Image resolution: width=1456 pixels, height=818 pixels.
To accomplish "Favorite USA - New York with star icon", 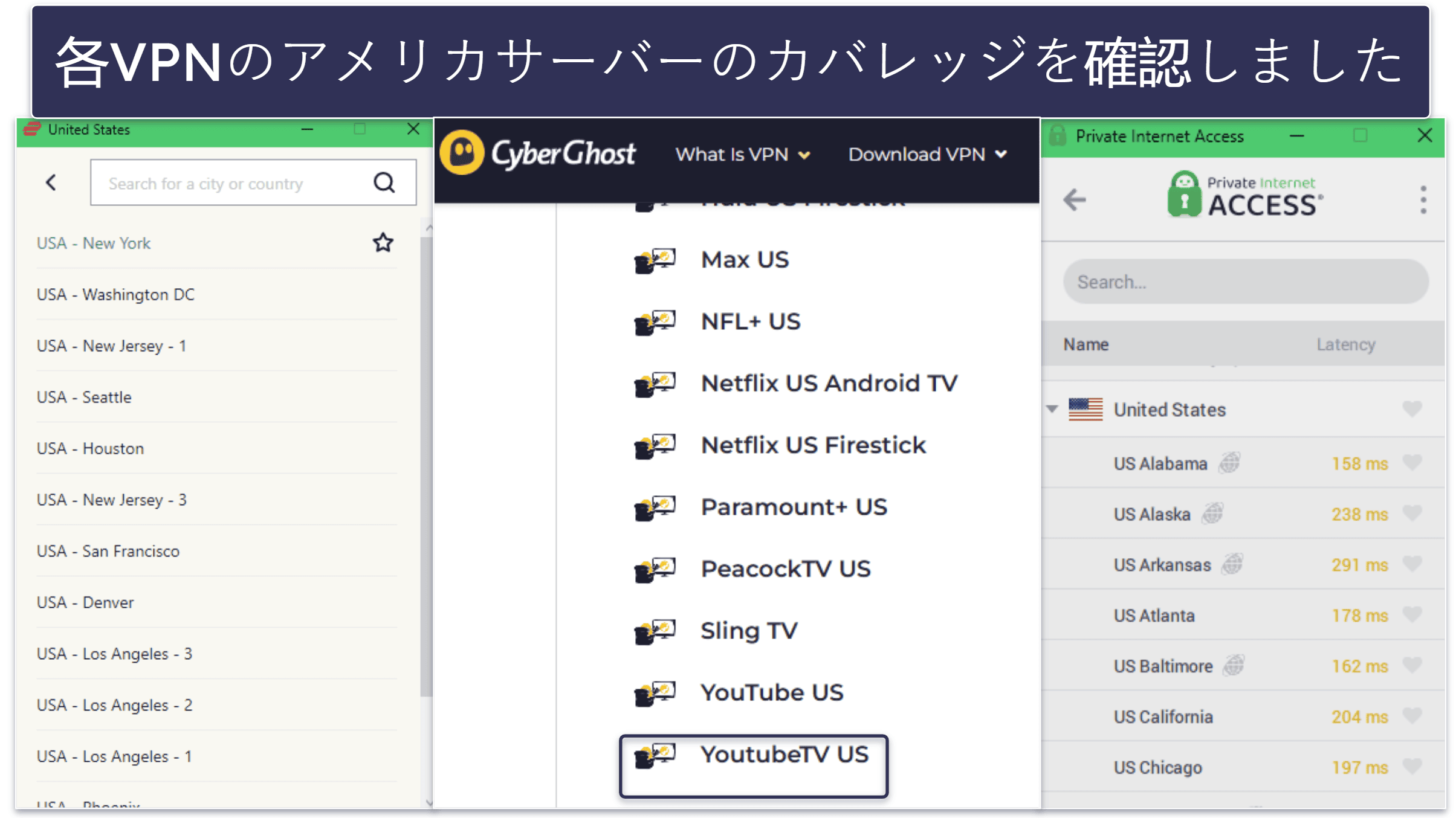I will coord(383,243).
